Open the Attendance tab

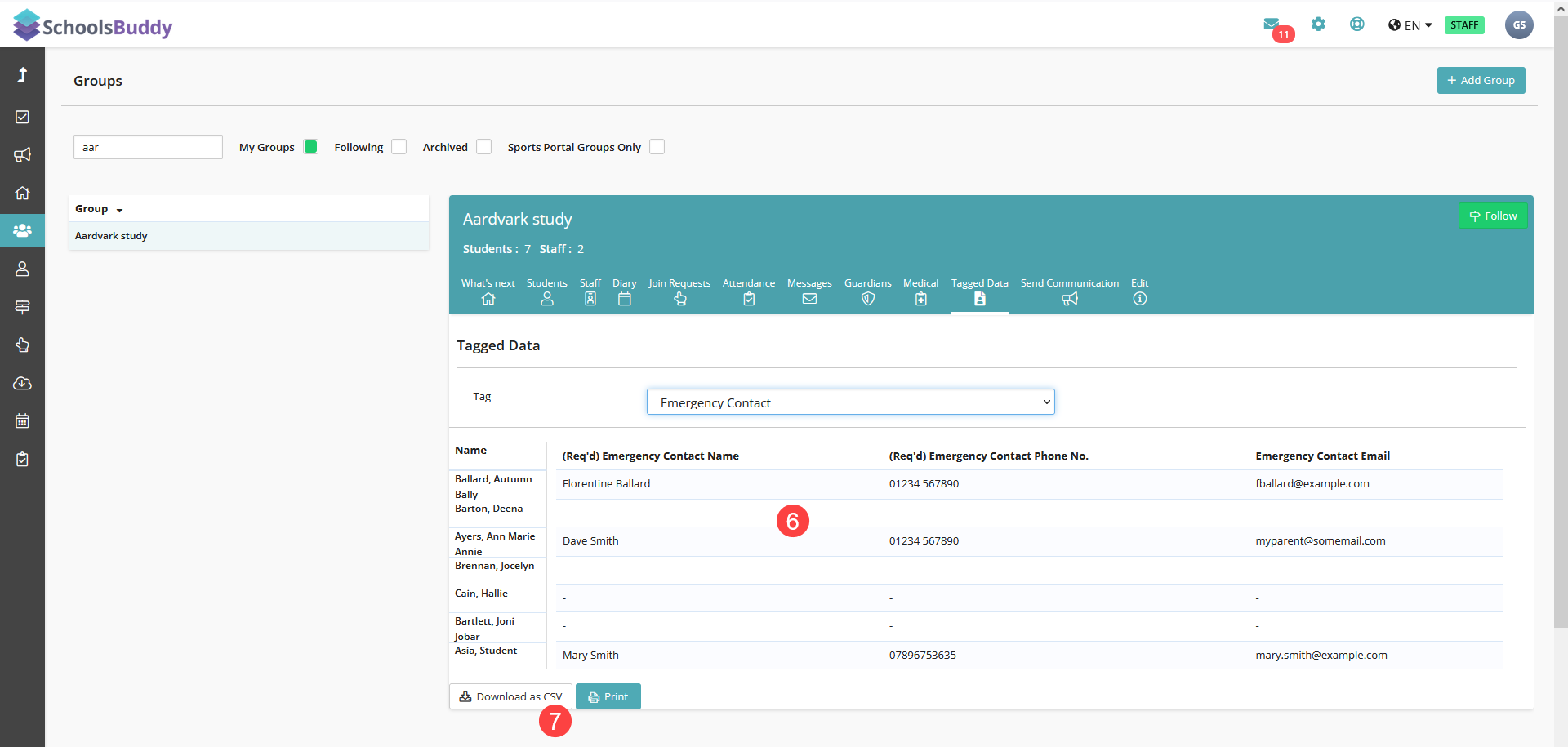tap(748, 291)
